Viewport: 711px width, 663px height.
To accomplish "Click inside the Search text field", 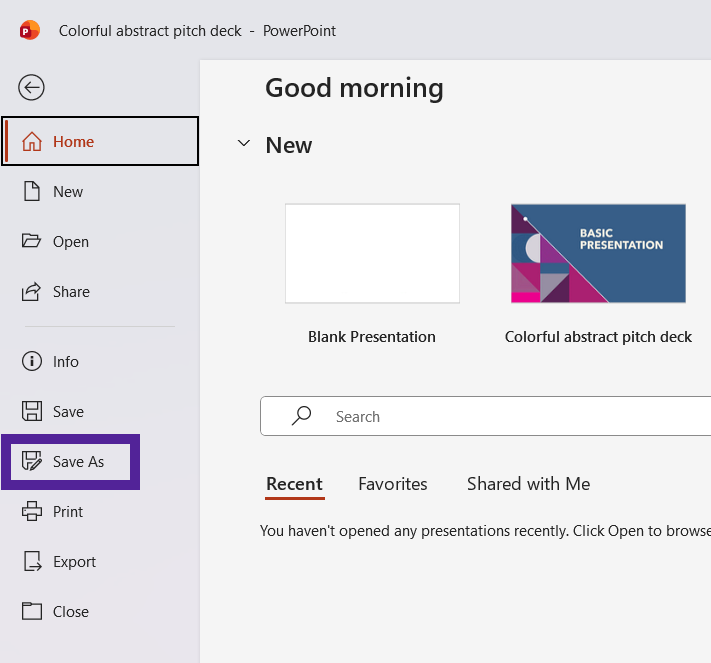I will [500, 416].
